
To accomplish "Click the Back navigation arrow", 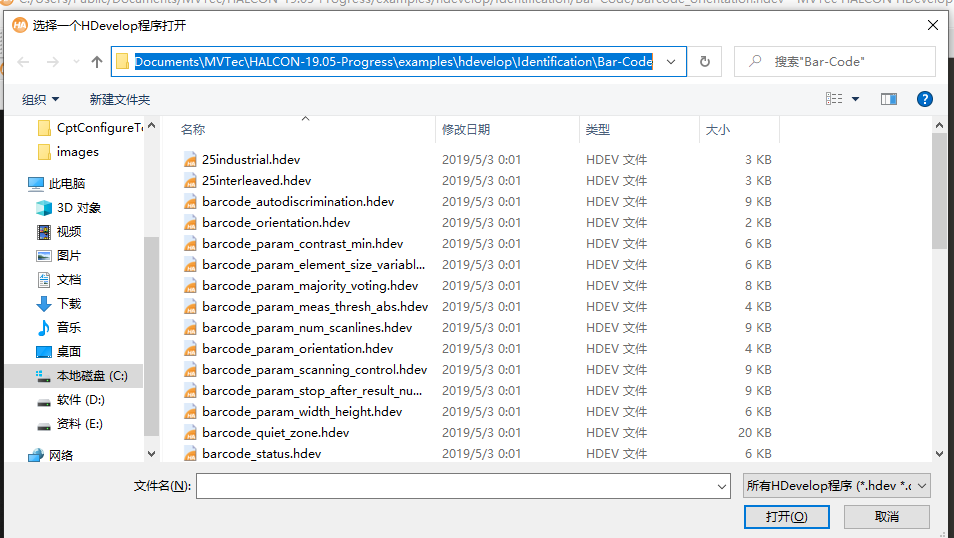I will (x=23, y=62).
